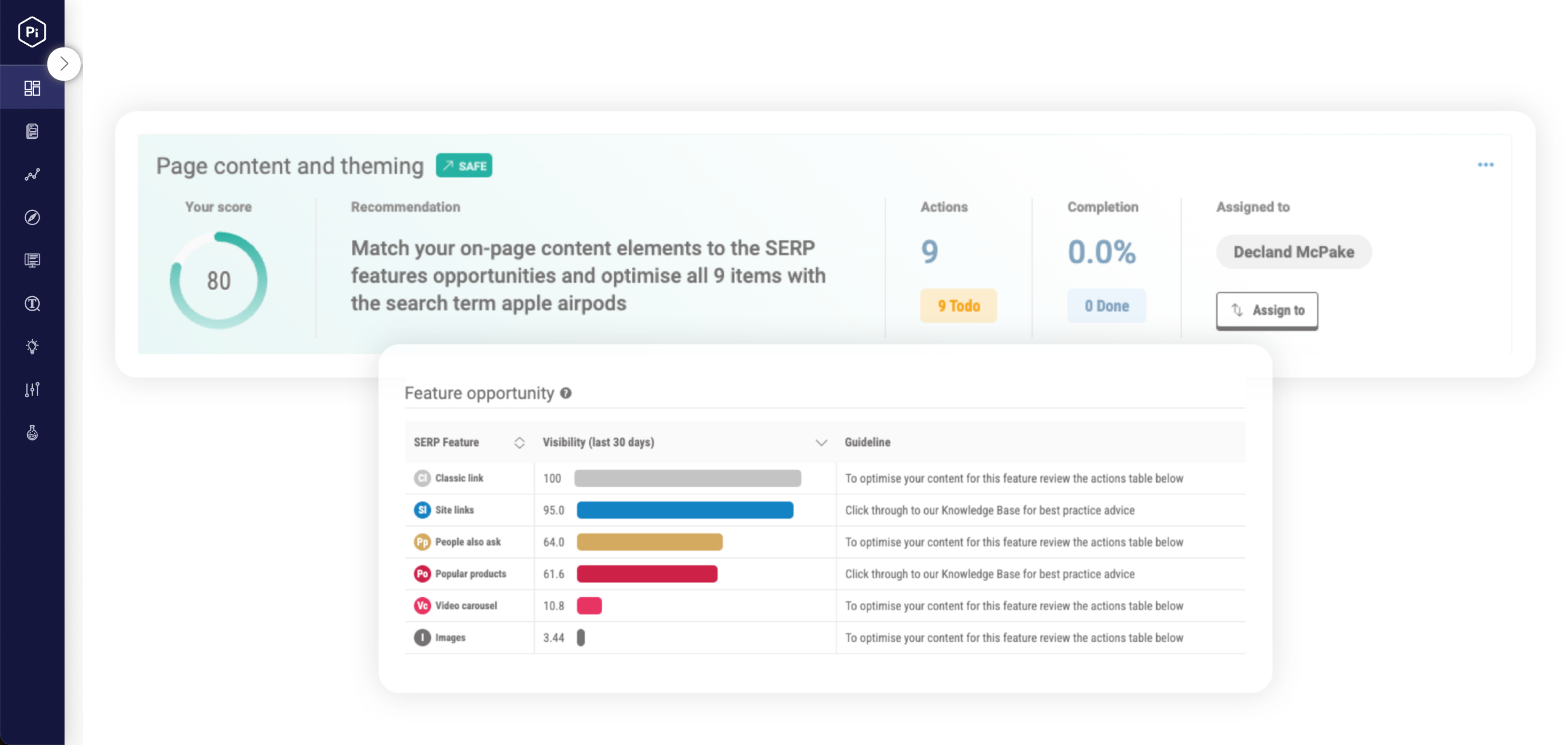1568x745 pixels.
Task: Sort by SERP Feature column arrows
Action: 519,442
